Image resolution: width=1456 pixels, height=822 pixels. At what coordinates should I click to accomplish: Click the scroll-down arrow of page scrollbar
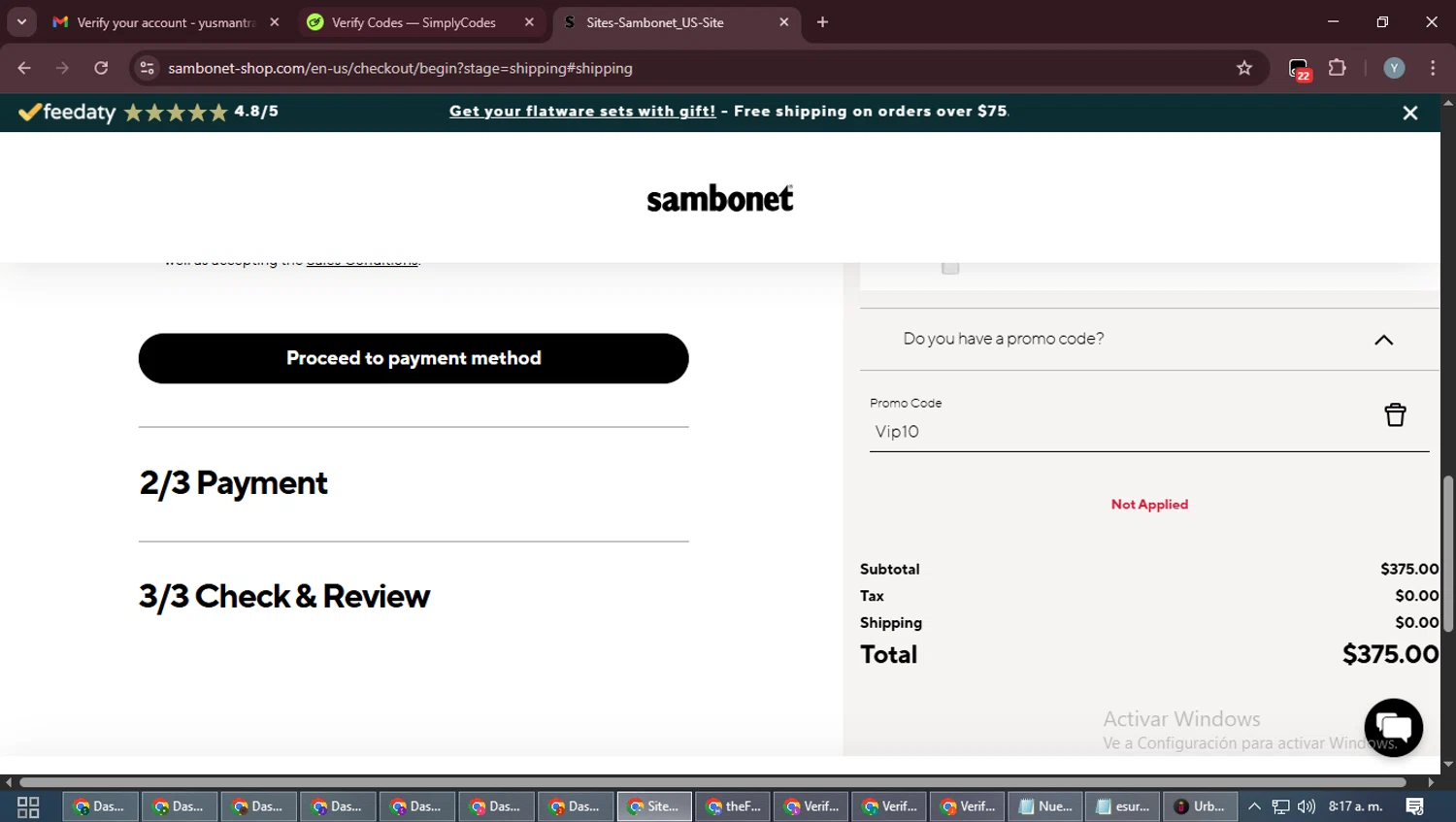click(1448, 765)
